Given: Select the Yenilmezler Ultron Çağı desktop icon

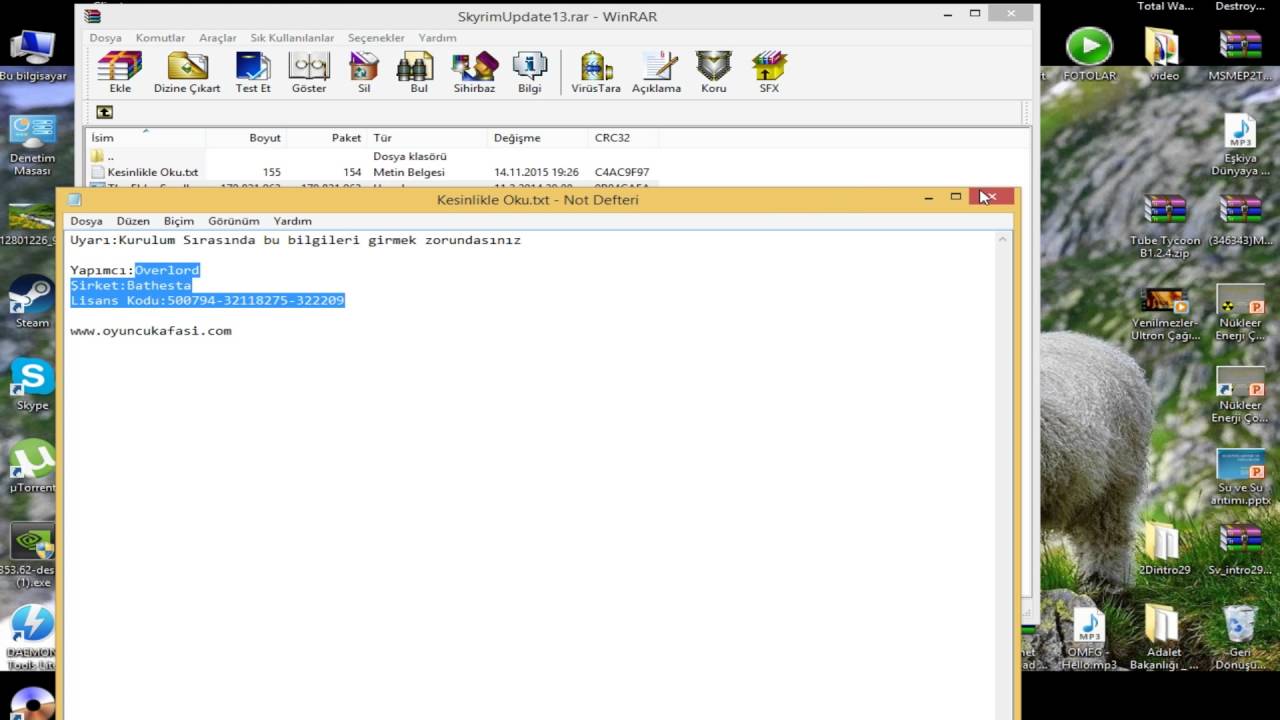Looking at the screenshot, I should point(1164,314).
